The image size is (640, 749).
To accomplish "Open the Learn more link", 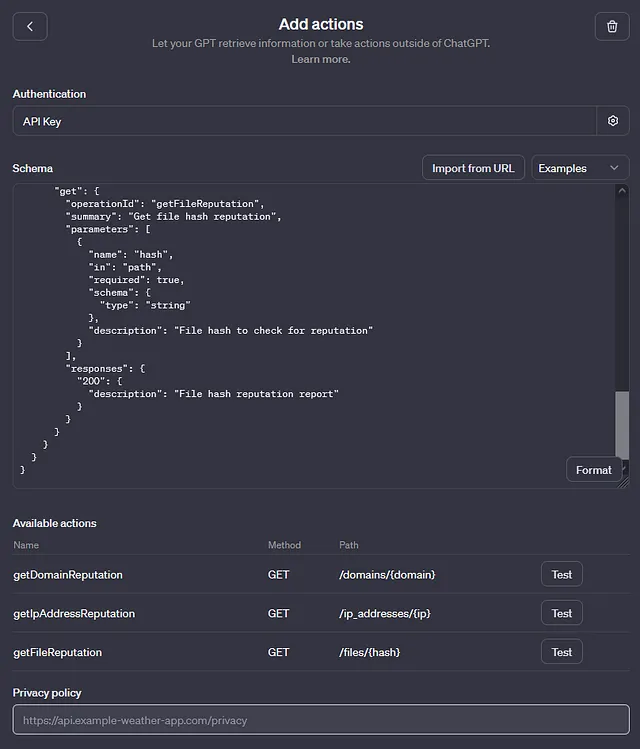I will click(x=321, y=59).
